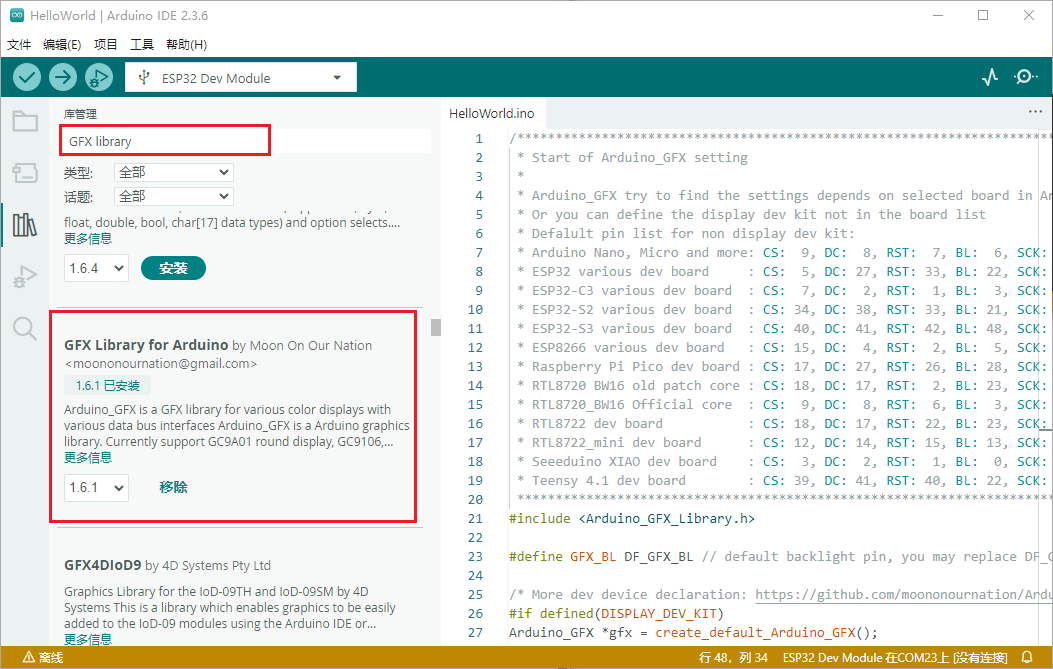This screenshot has height=669, width=1053.
Task: Click the Upload arrow icon
Action: pyautogui.click(x=62, y=78)
